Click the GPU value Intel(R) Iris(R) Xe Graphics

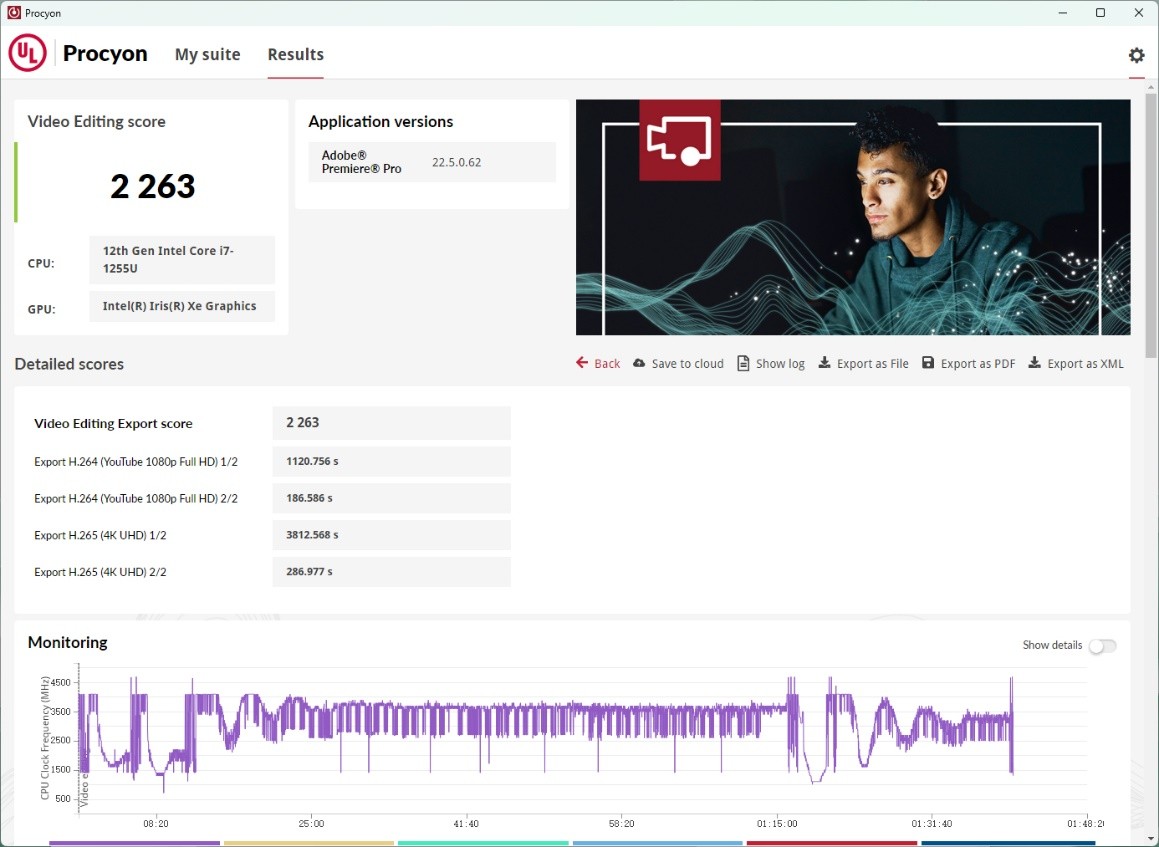point(182,306)
